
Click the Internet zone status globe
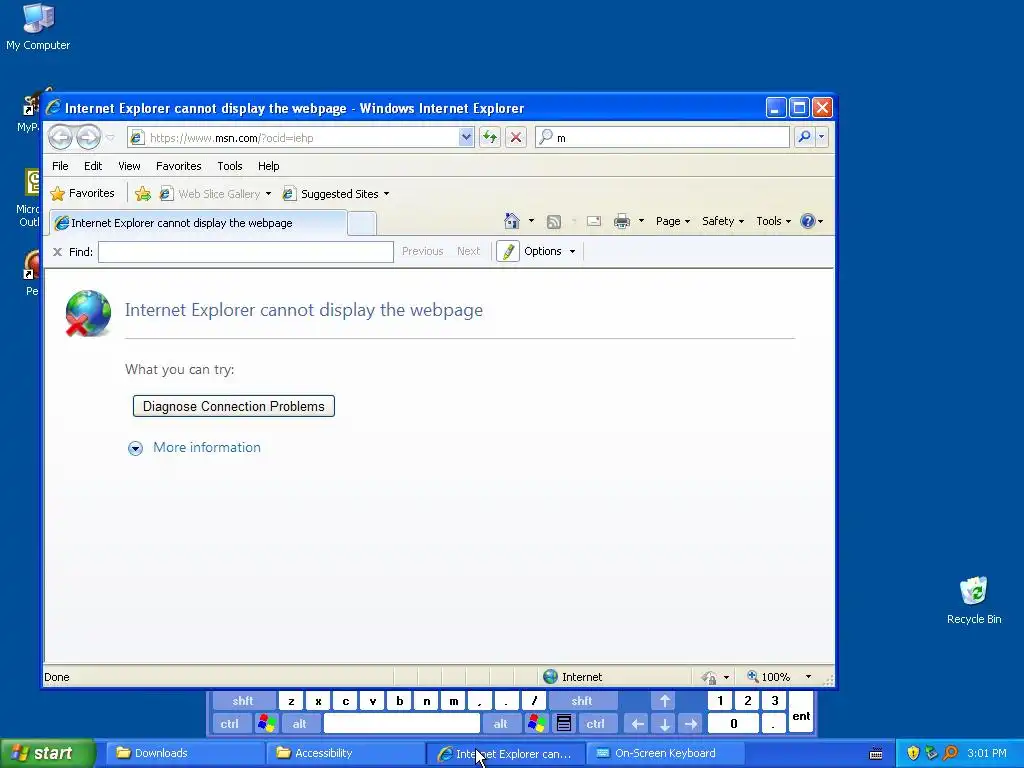tap(551, 677)
